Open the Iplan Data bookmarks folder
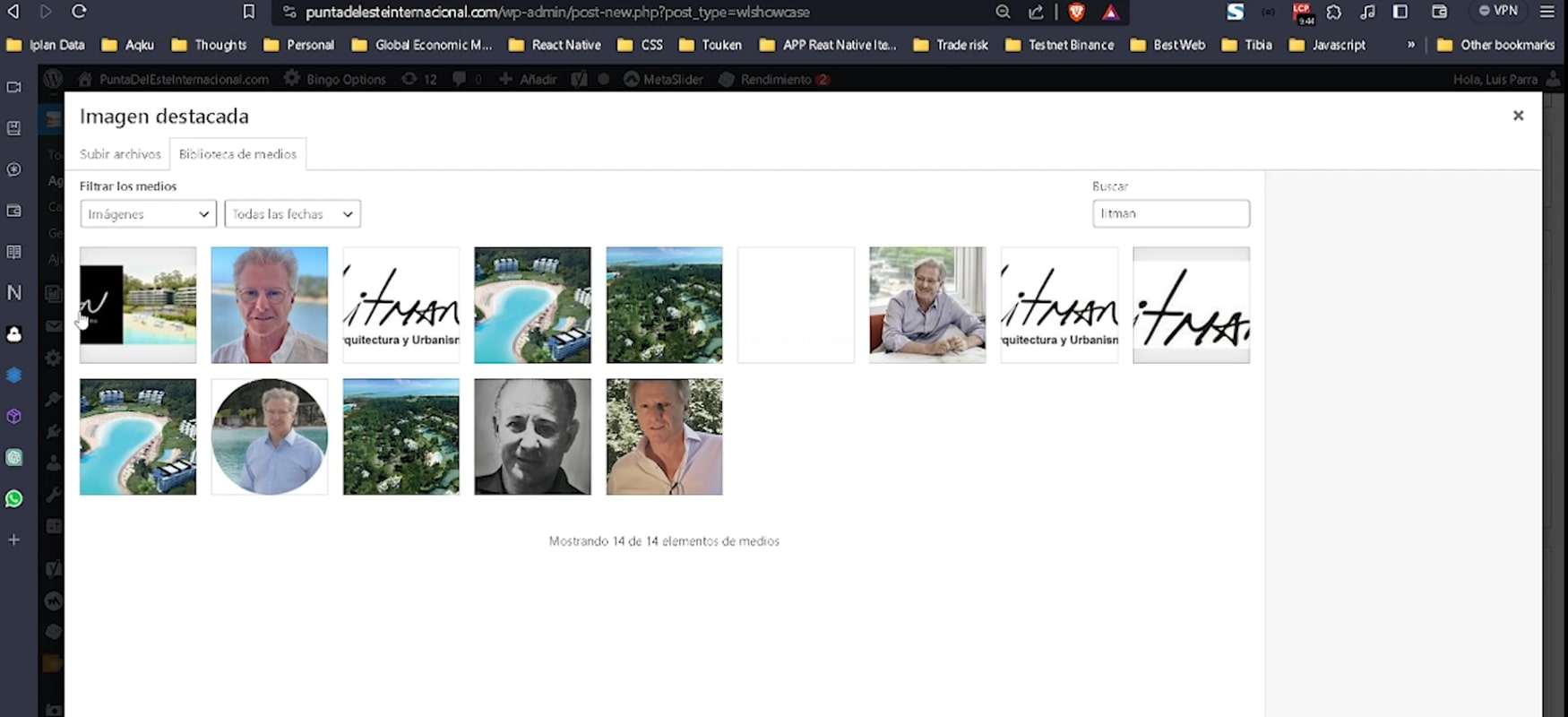1568x717 pixels. (x=46, y=45)
